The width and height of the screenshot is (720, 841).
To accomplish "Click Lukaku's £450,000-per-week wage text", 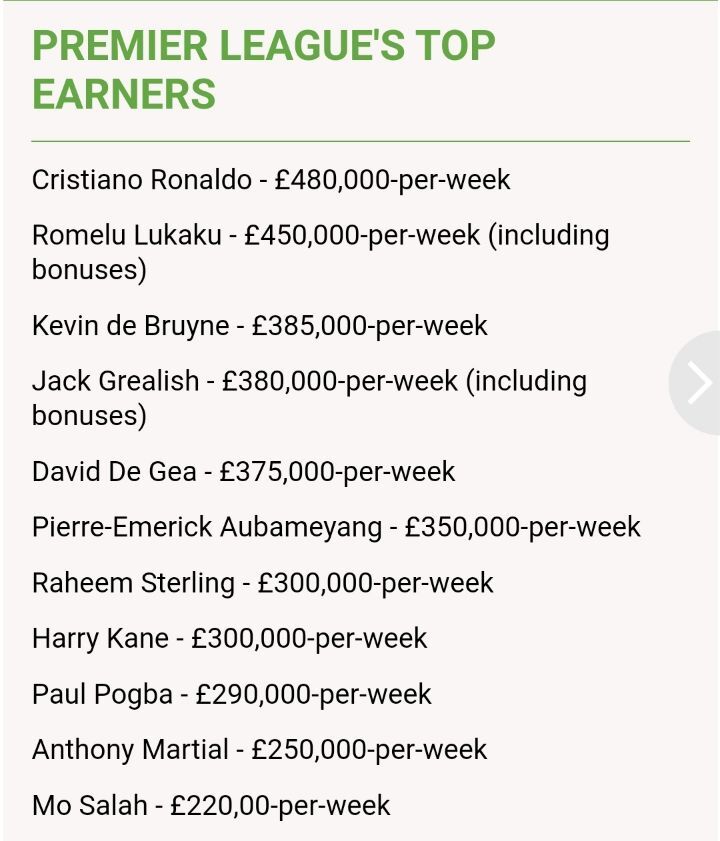I will point(362,236).
